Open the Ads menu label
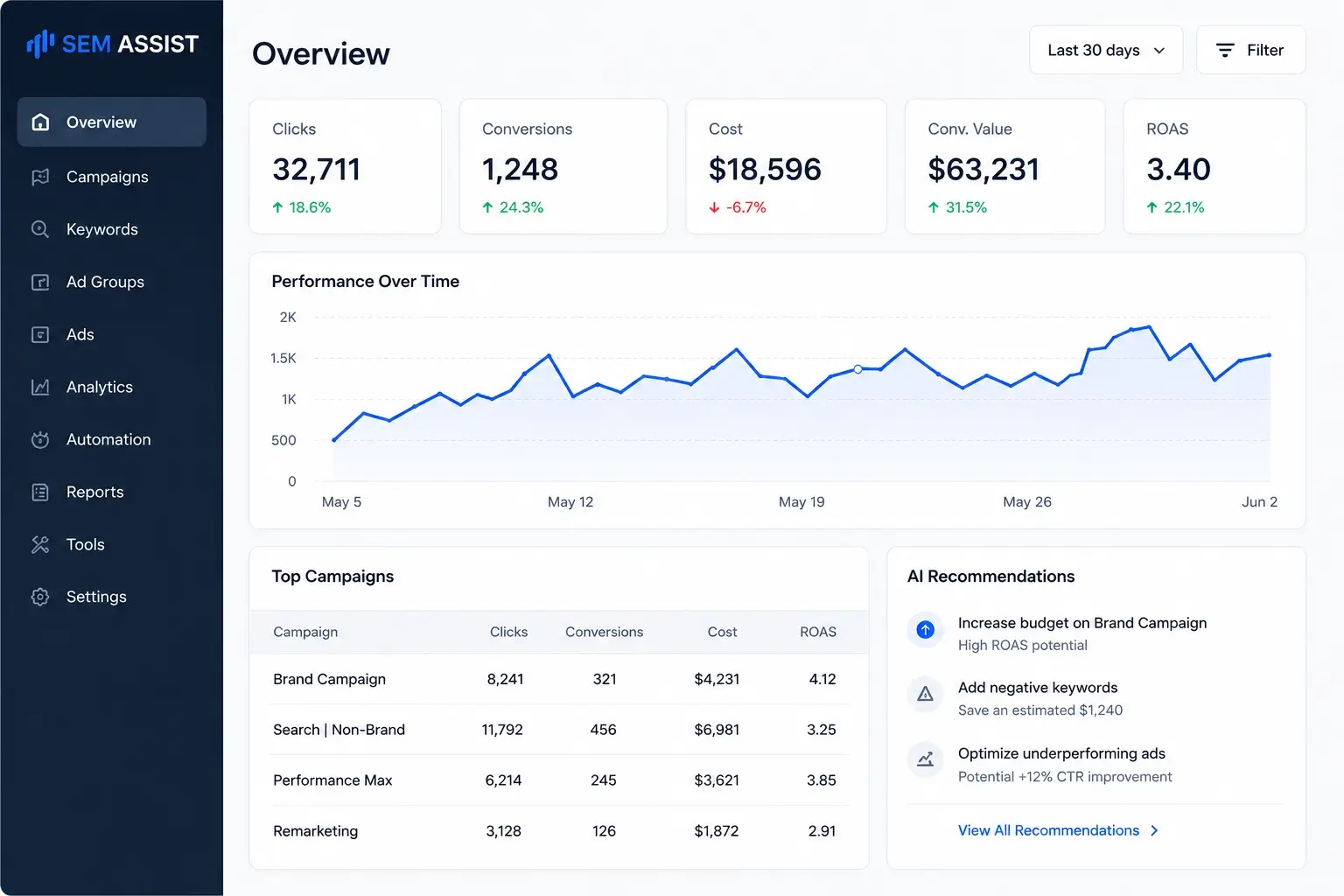Image resolution: width=1344 pixels, height=896 pixels. point(80,334)
